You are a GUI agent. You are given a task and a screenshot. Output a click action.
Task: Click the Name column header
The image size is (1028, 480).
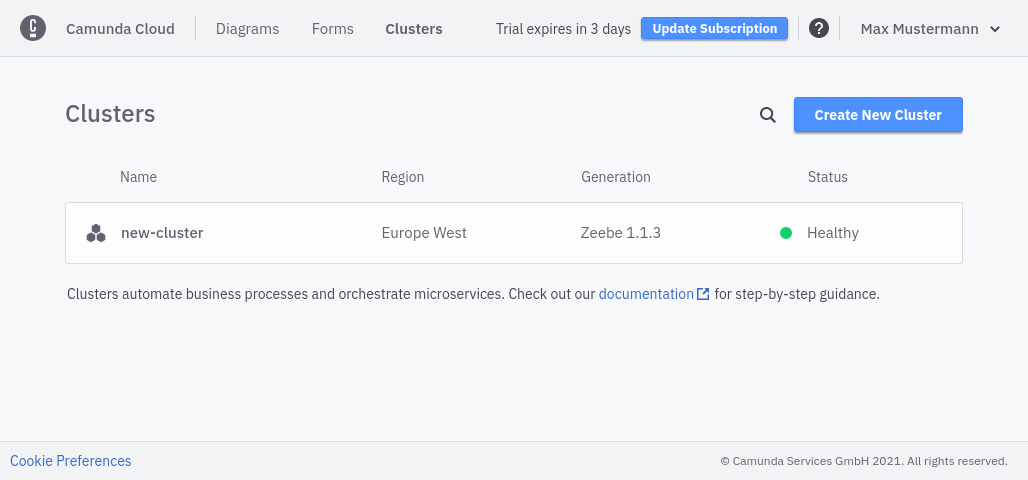tap(138, 177)
